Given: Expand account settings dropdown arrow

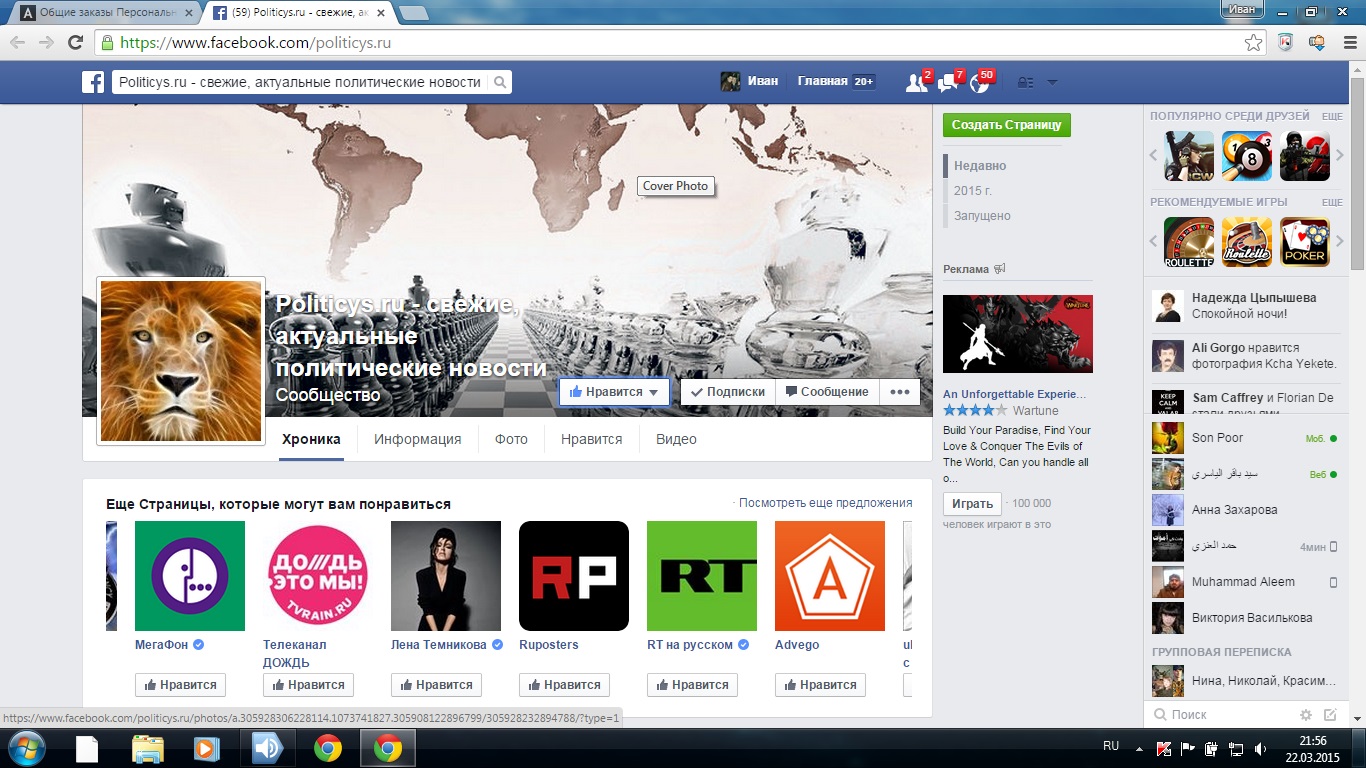Looking at the screenshot, I should (x=1052, y=83).
